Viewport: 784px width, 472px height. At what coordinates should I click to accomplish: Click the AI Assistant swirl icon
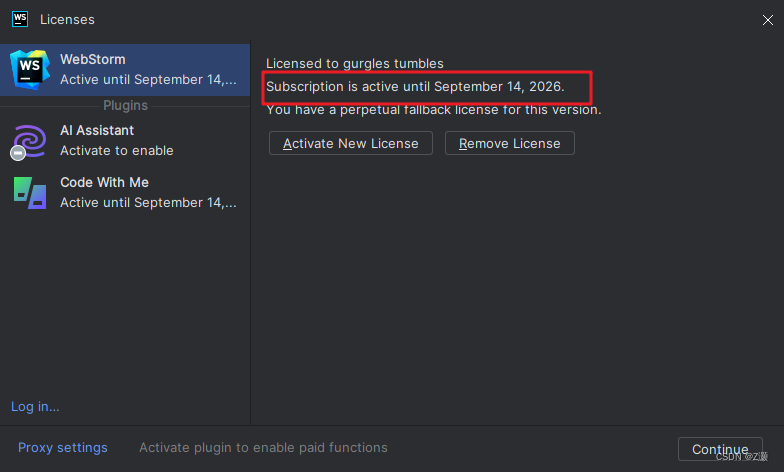click(x=30, y=140)
